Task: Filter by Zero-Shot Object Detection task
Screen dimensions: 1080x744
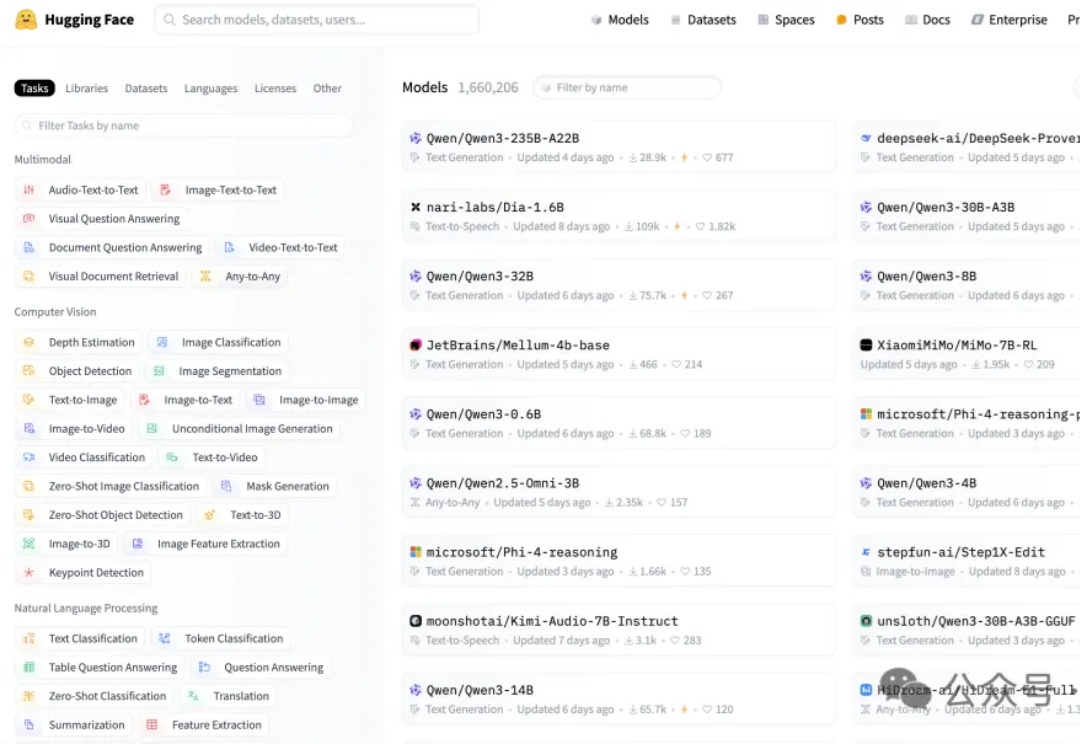Action: pos(103,515)
